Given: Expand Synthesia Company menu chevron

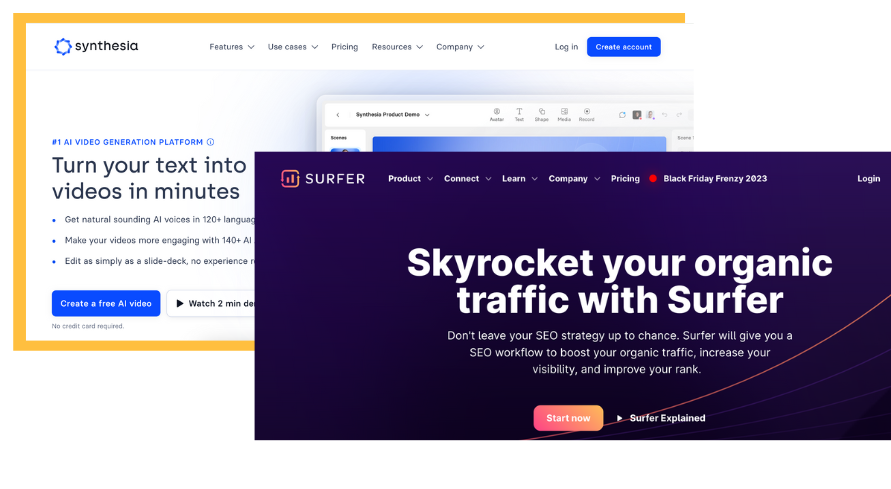Looking at the screenshot, I should (481, 47).
